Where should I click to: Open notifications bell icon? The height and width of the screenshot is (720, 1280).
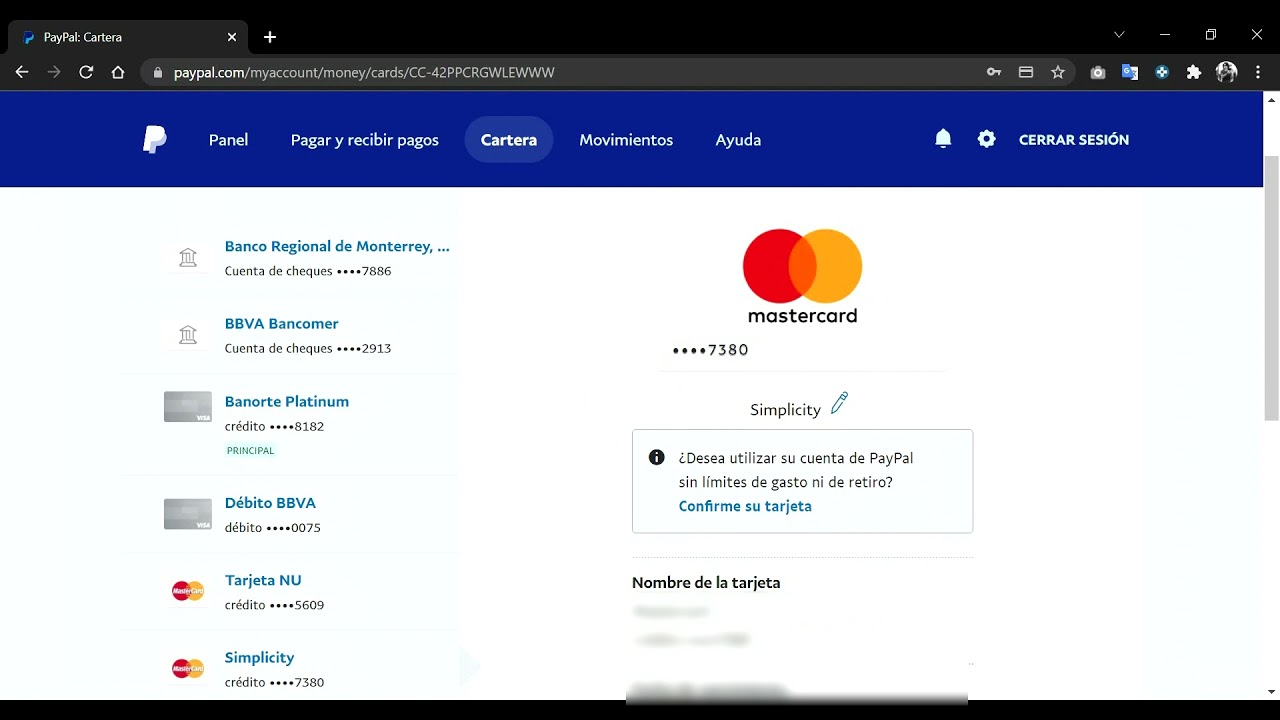pos(943,139)
